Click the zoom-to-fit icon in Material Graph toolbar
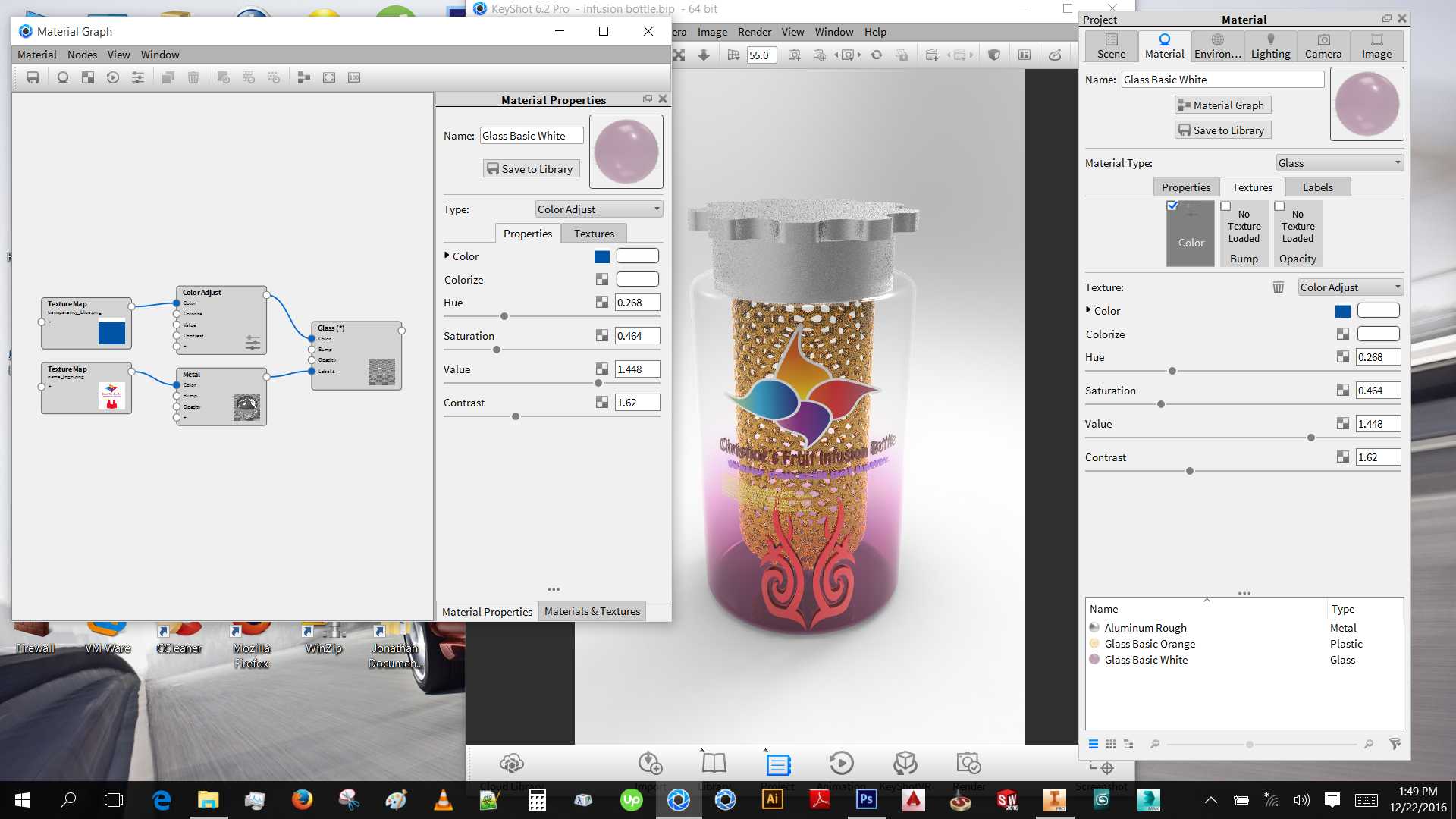 tap(329, 77)
